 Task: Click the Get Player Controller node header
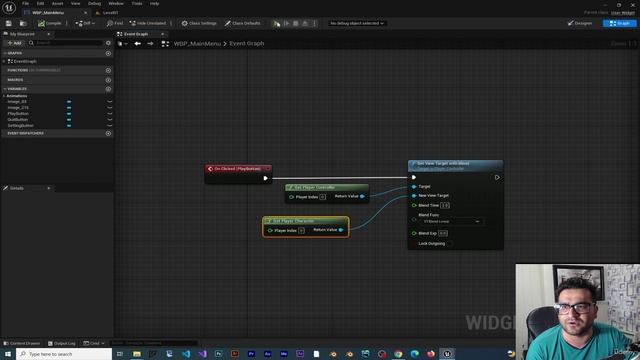[x=327, y=187]
